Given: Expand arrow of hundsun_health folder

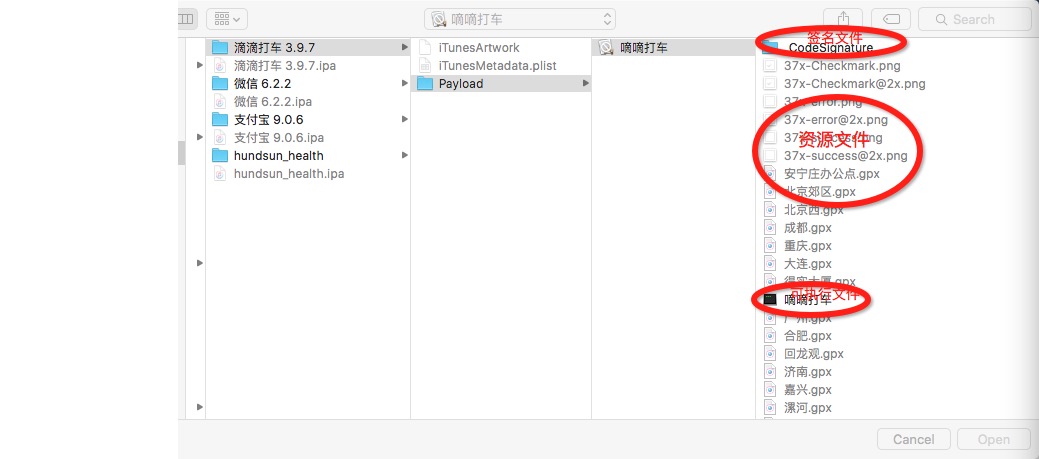Looking at the screenshot, I should [404, 155].
